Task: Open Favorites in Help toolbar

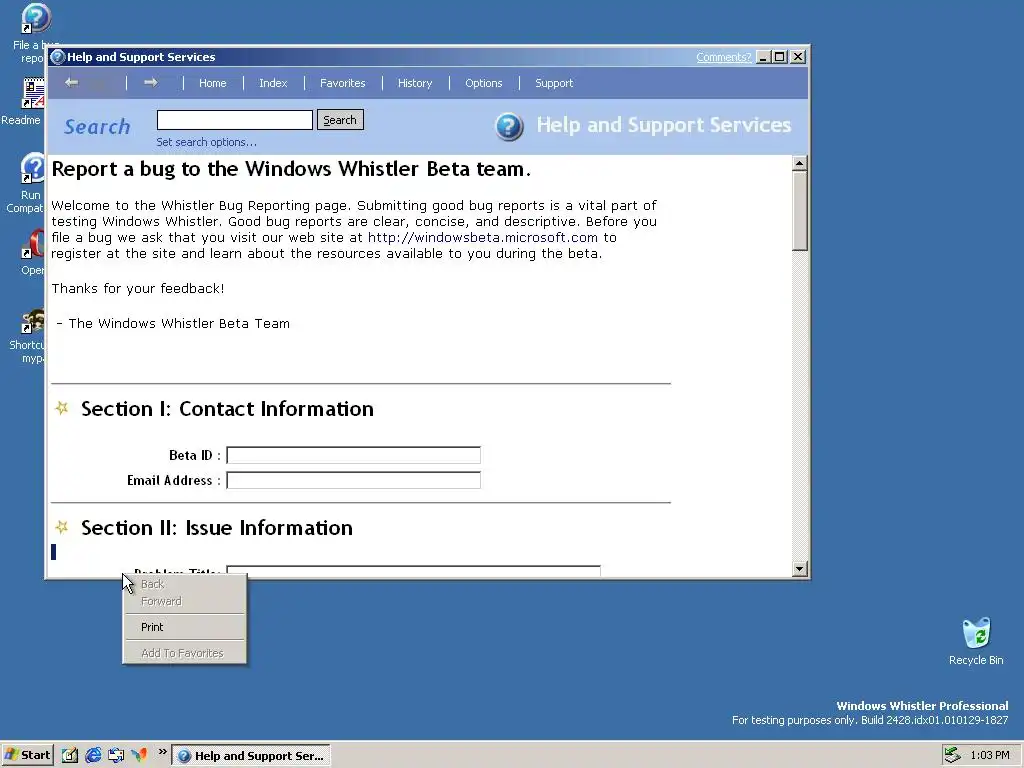Action: 342,83
